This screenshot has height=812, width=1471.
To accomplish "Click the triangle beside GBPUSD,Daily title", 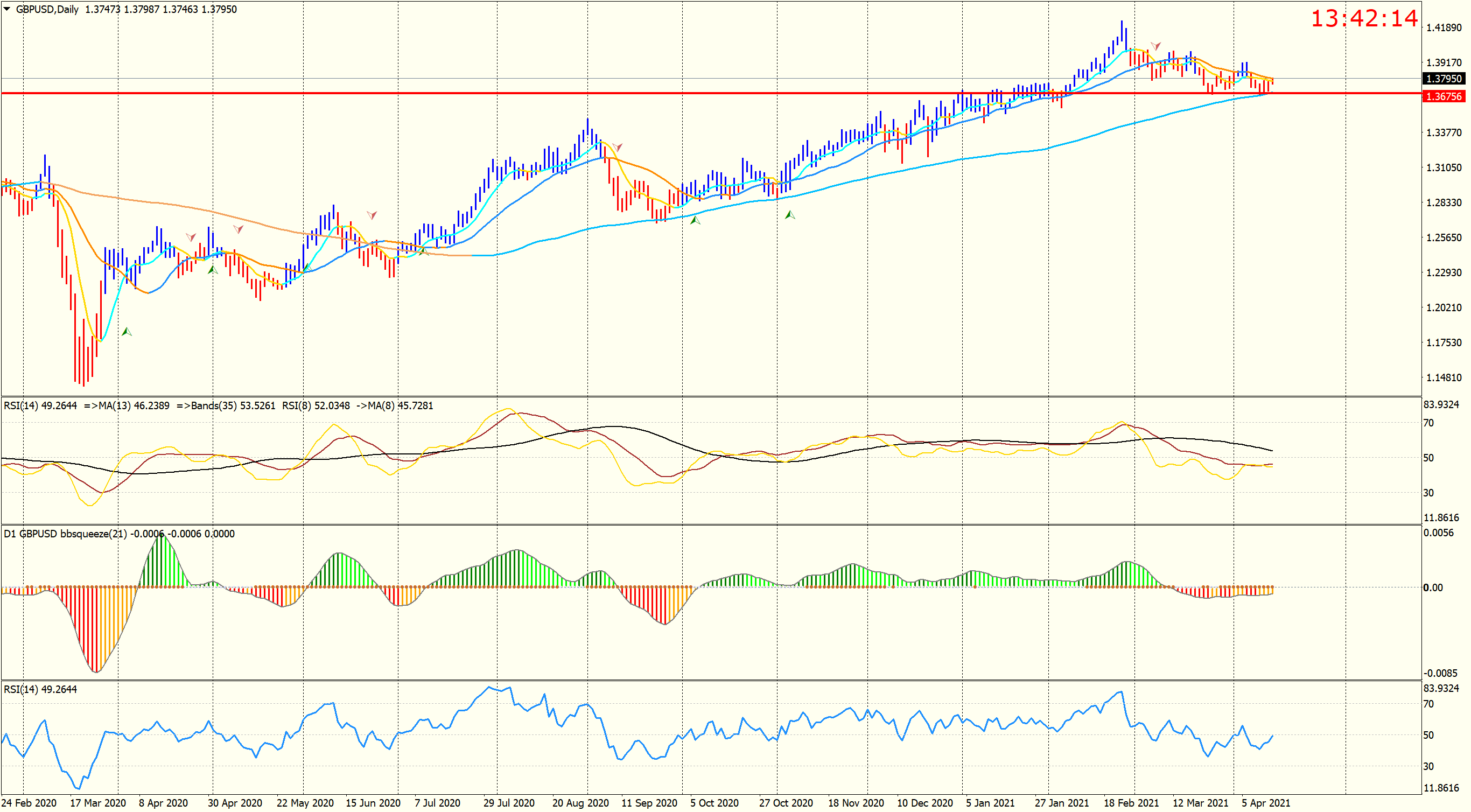I will pyautogui.click(x=7, y=9).
